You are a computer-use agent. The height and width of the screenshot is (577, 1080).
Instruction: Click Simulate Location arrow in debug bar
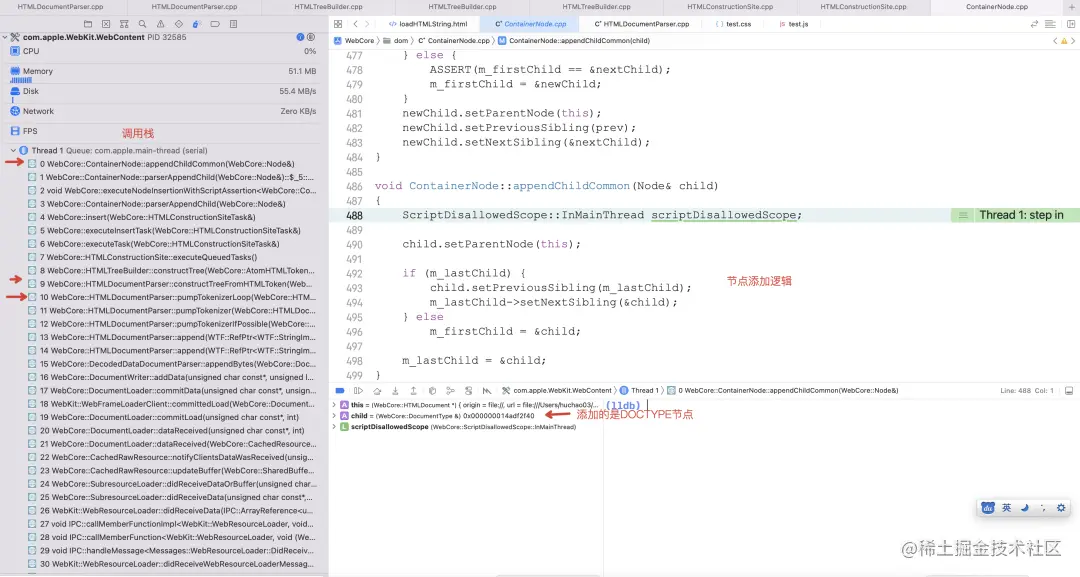[487, 390]
